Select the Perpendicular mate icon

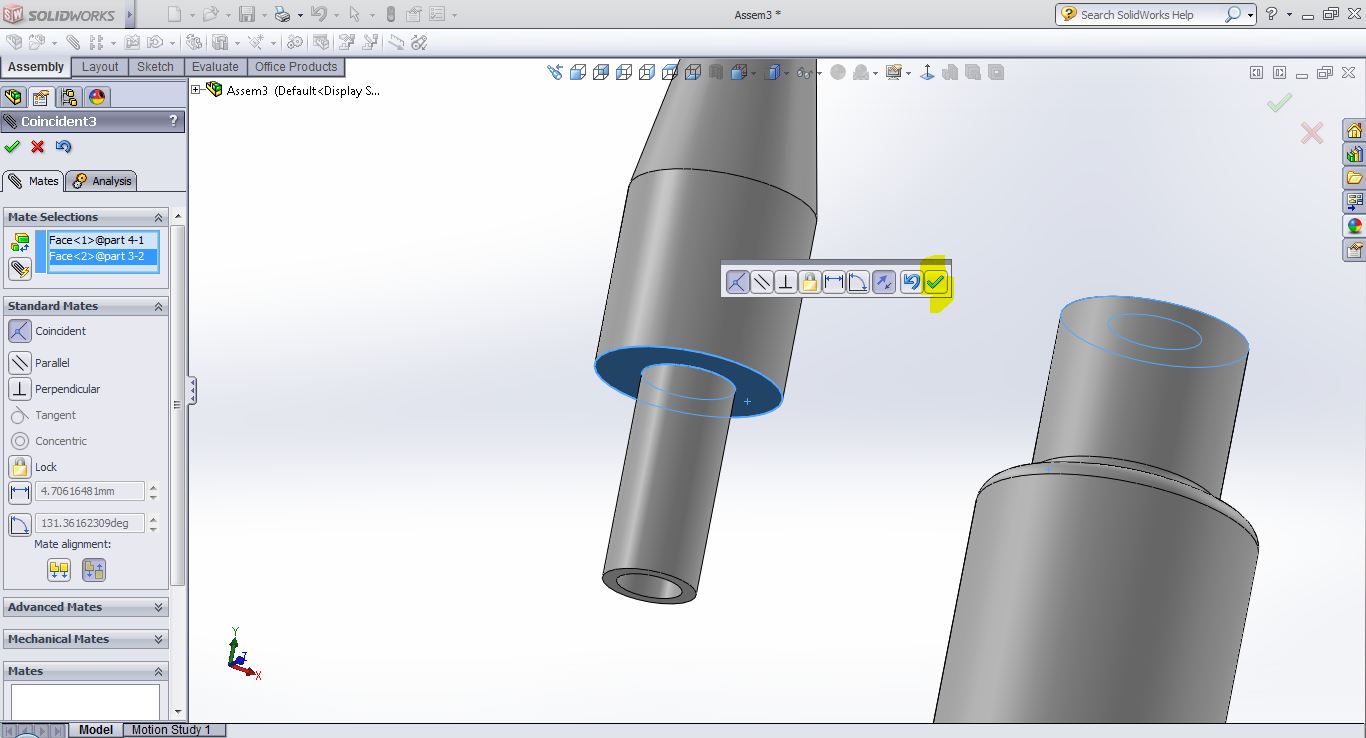pos(20,389)
